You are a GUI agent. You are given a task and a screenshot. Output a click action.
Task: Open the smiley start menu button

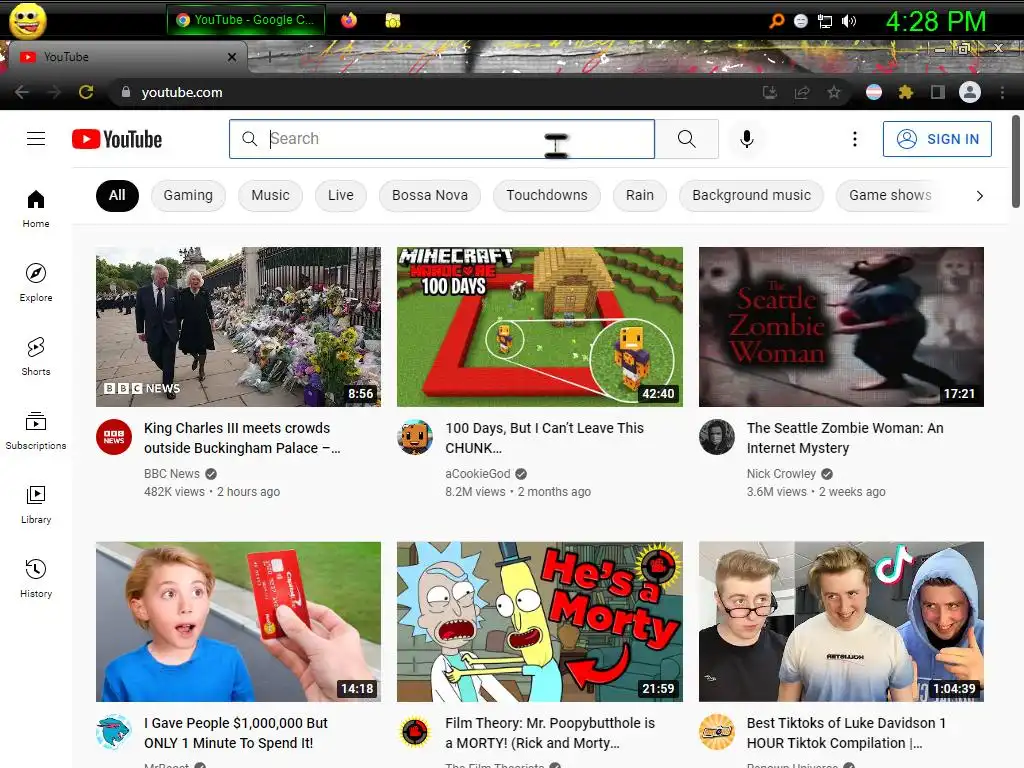28,21
